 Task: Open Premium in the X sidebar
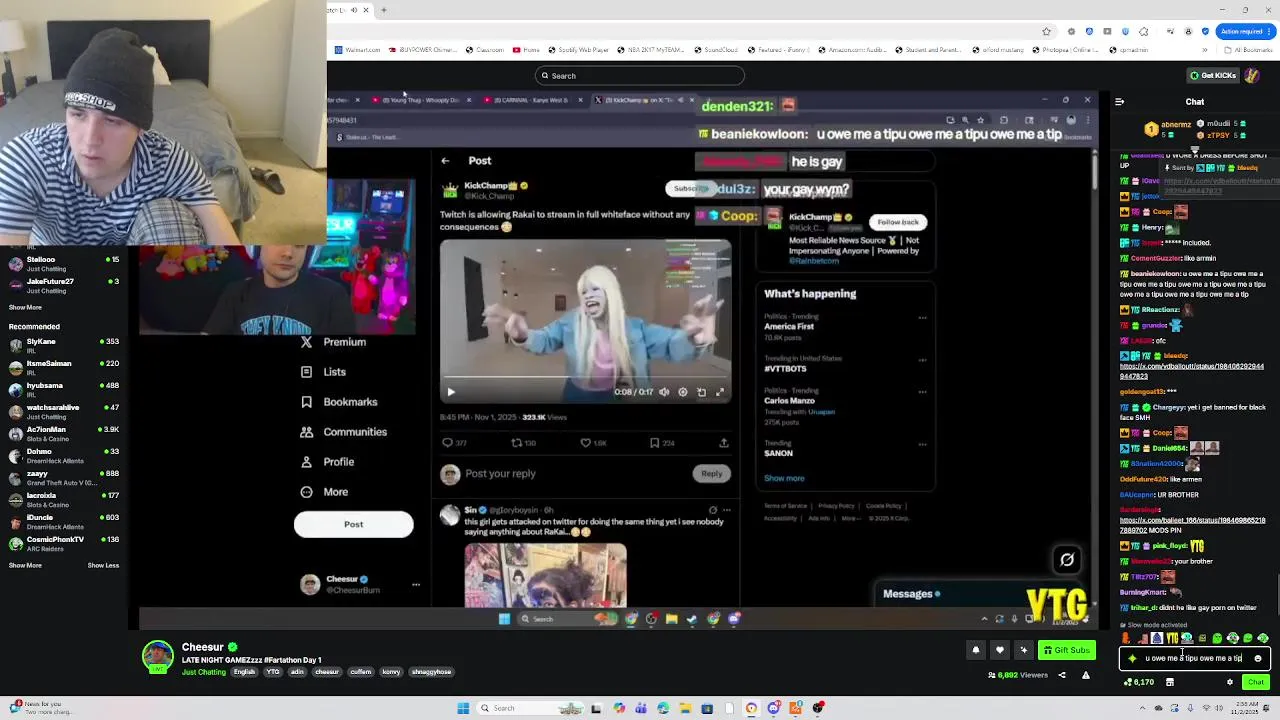coord(334,342)
